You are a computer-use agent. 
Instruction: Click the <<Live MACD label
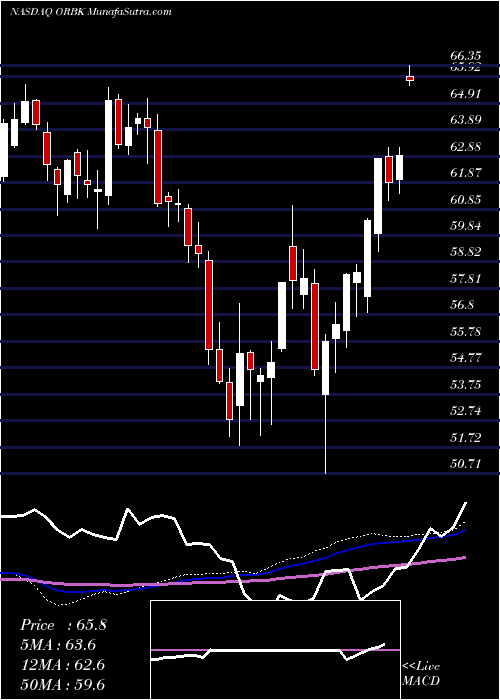click(x=421, y=673)
